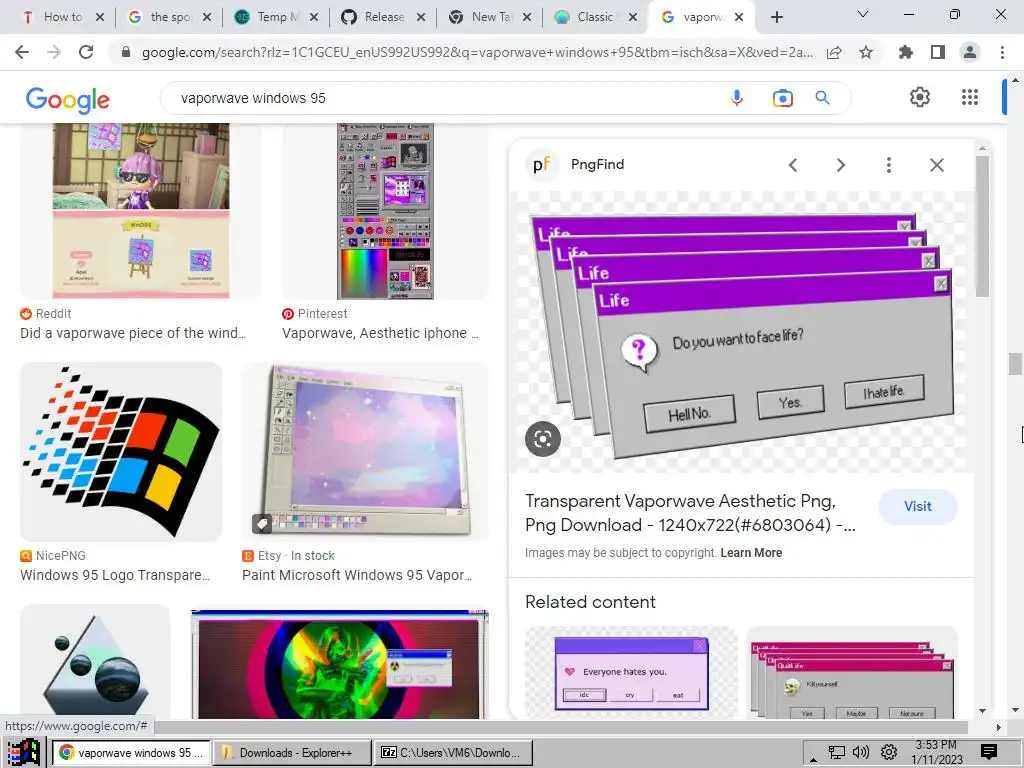Click the Visit button
Image resolution: width=1024 pixels, height=768 pixels.
click(x=918, y=506)
